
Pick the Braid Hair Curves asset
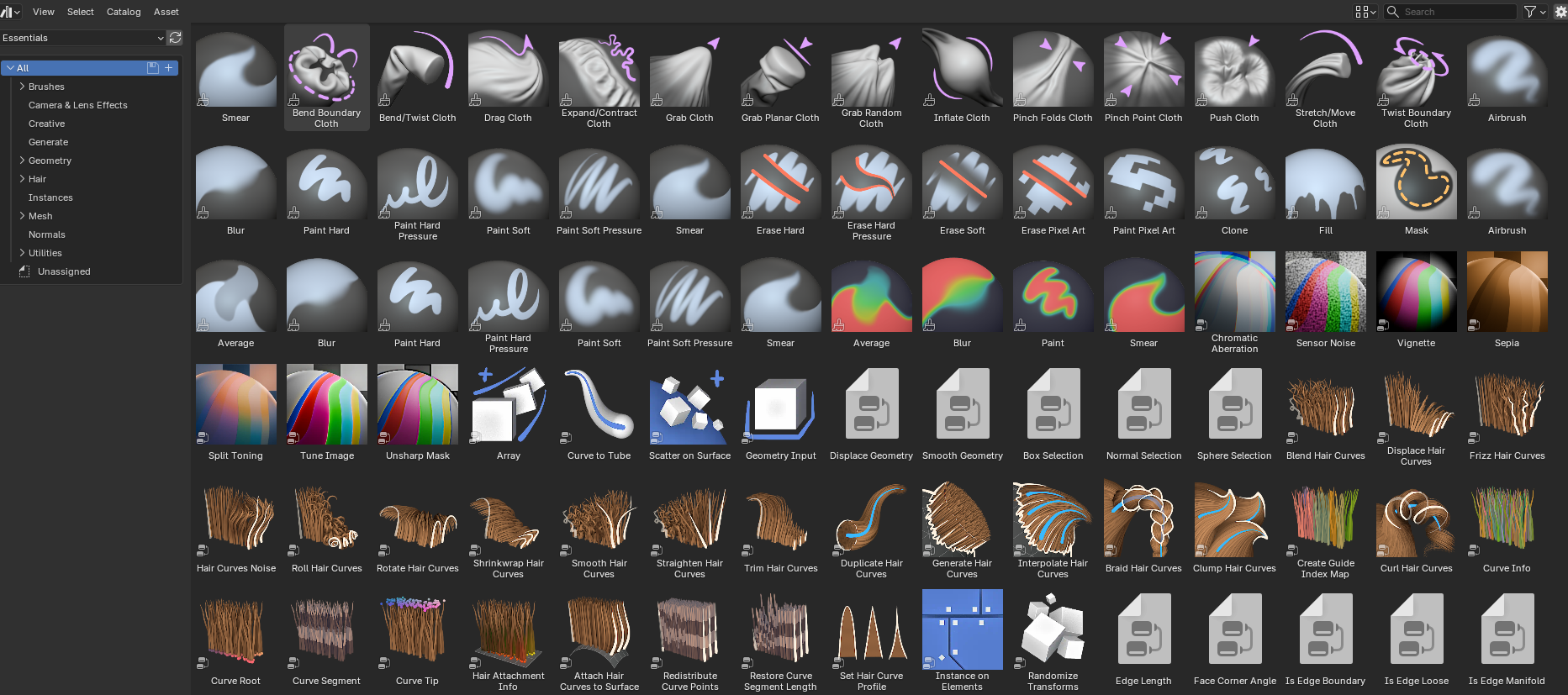pos(1144,528)
